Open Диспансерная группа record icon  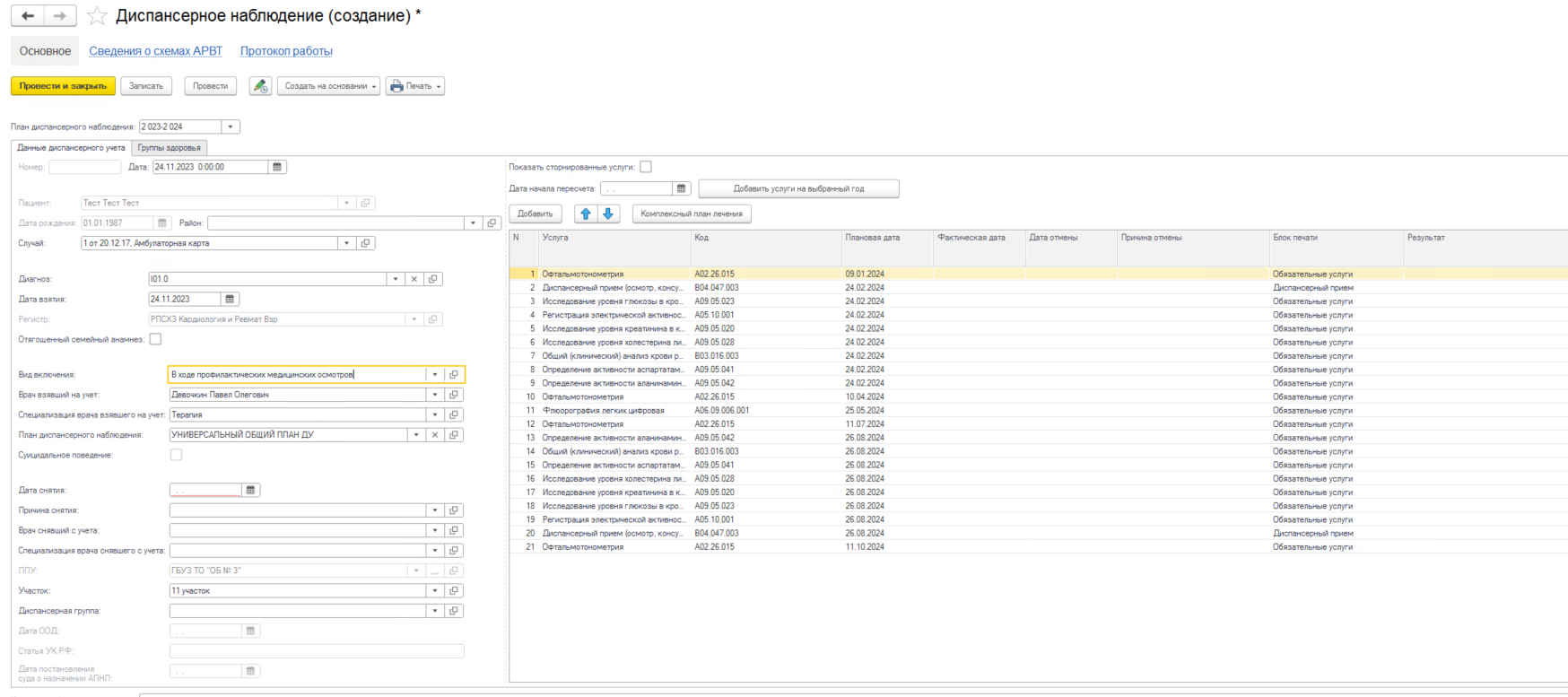454,611
